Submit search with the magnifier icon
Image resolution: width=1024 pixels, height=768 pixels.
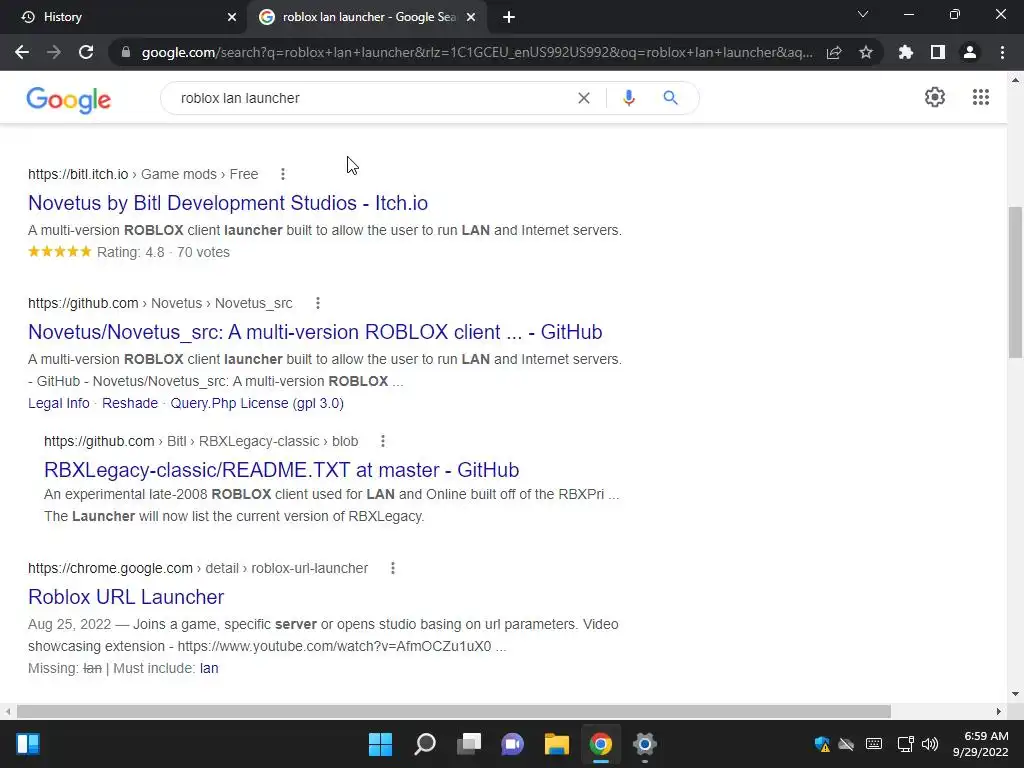pos(670,98)
